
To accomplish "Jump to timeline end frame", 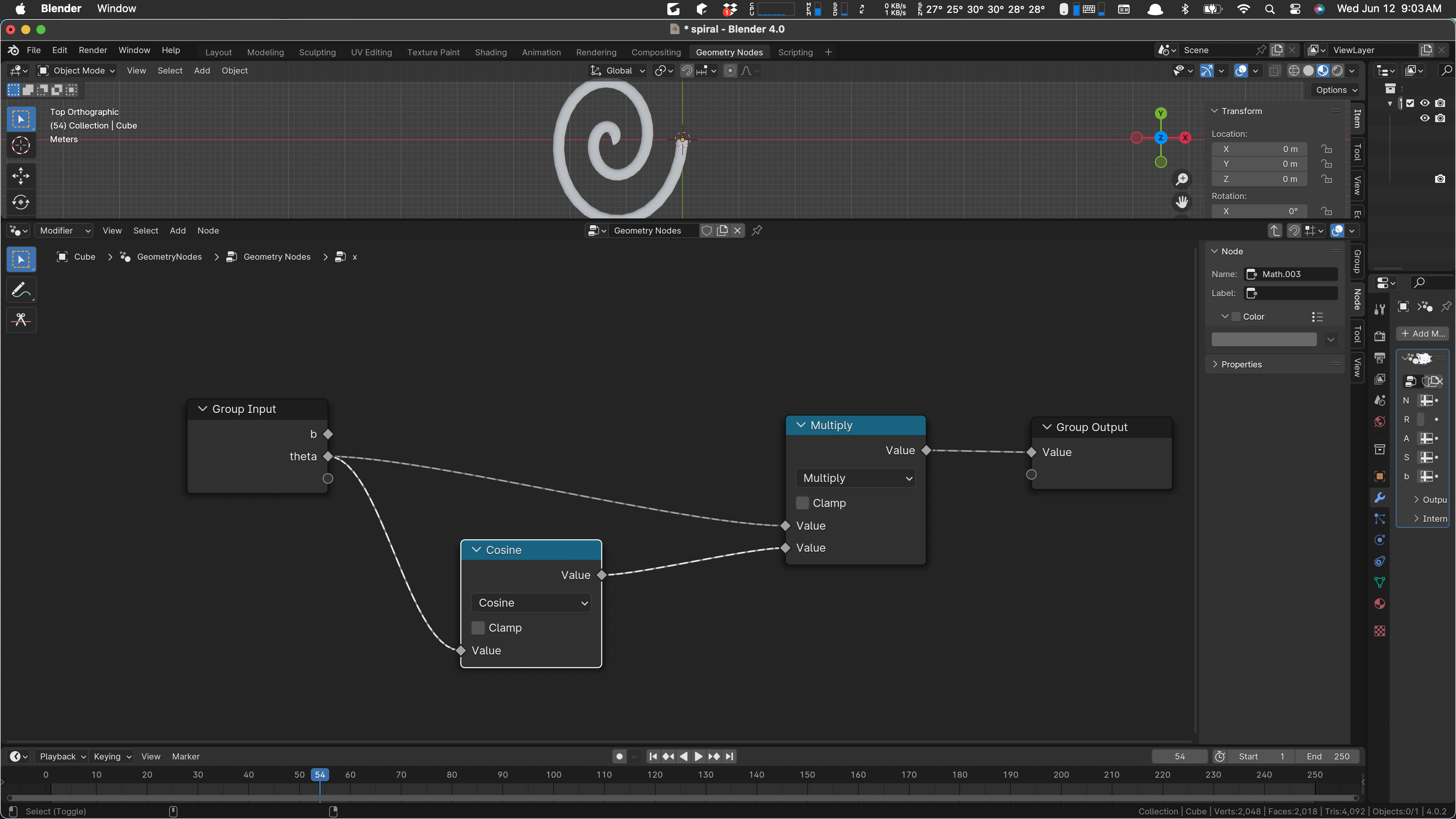I will coord(730,756).
